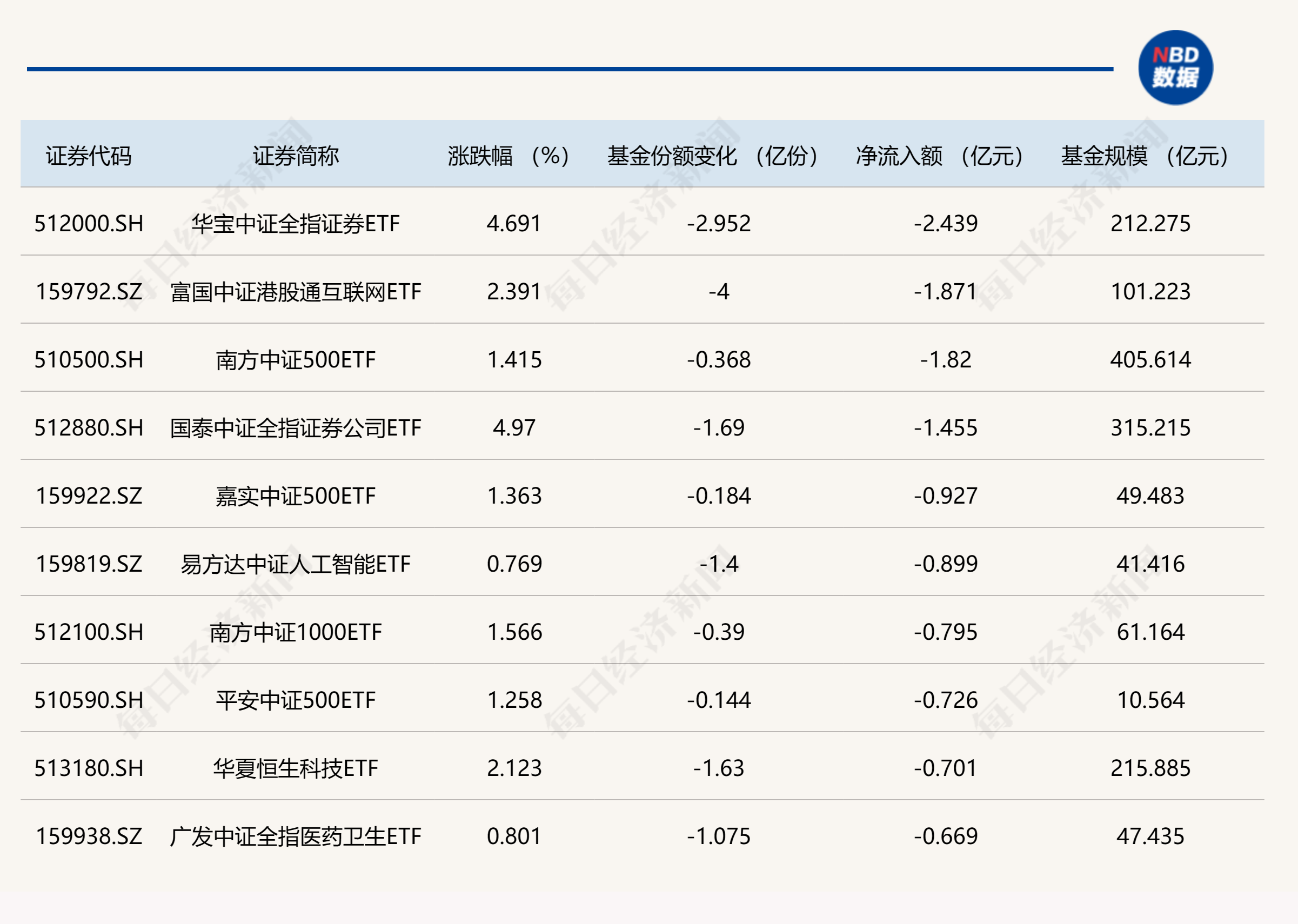Select the 基金规模（亿元） column header

coord(1145,156)
